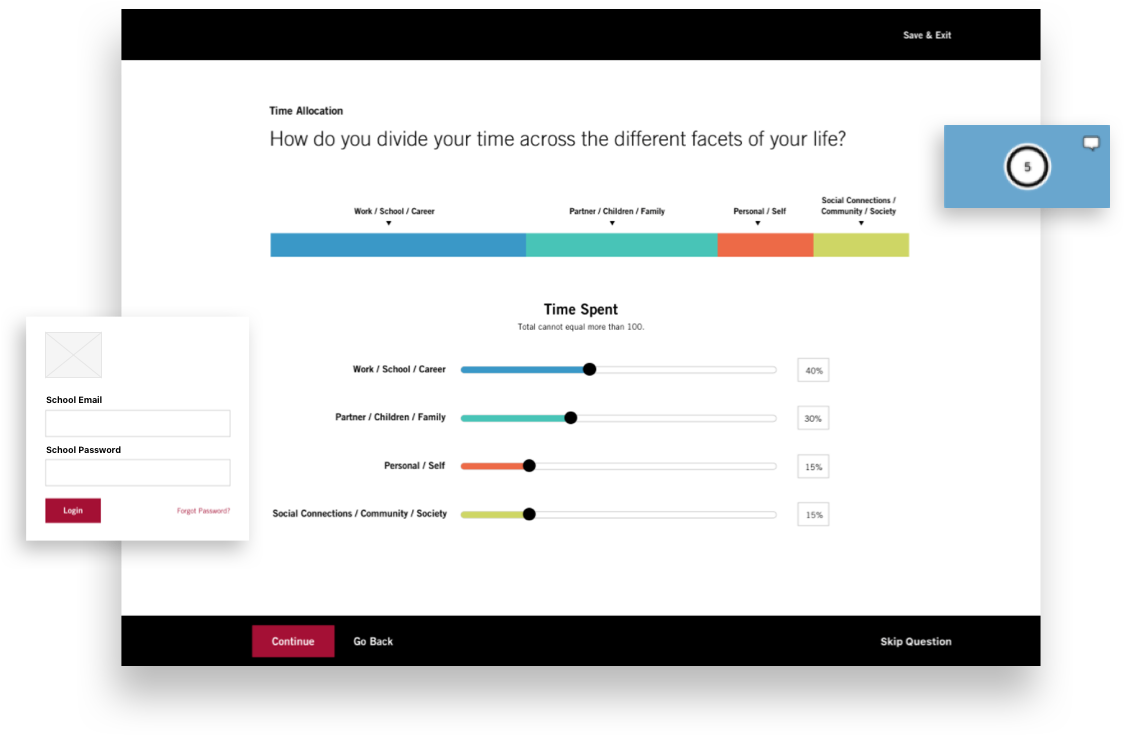Screen dimensions: 1124x735
Task: Click the 40% value box
Action: 813,370
